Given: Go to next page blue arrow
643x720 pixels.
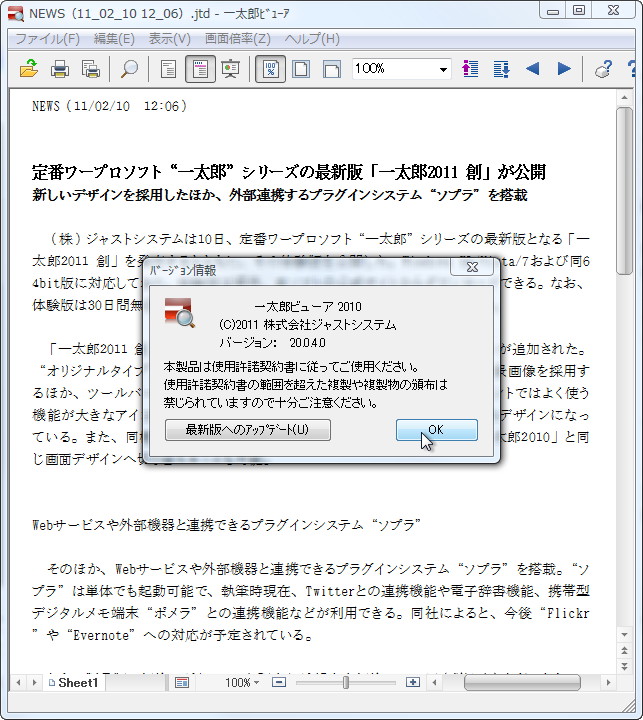Looking at the screenshot, I should click(x=564, y=69).
